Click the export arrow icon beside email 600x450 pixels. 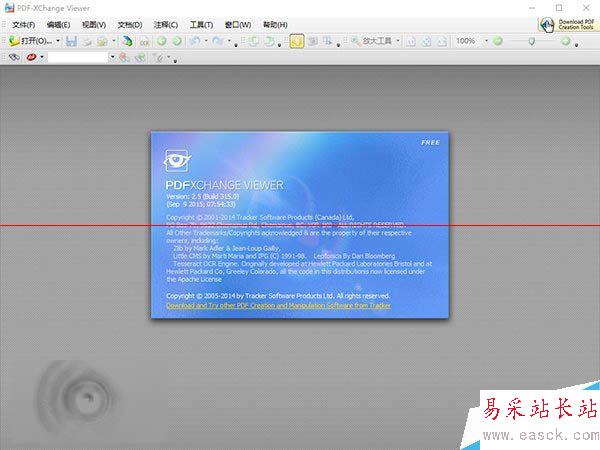[x=127, y=41]
